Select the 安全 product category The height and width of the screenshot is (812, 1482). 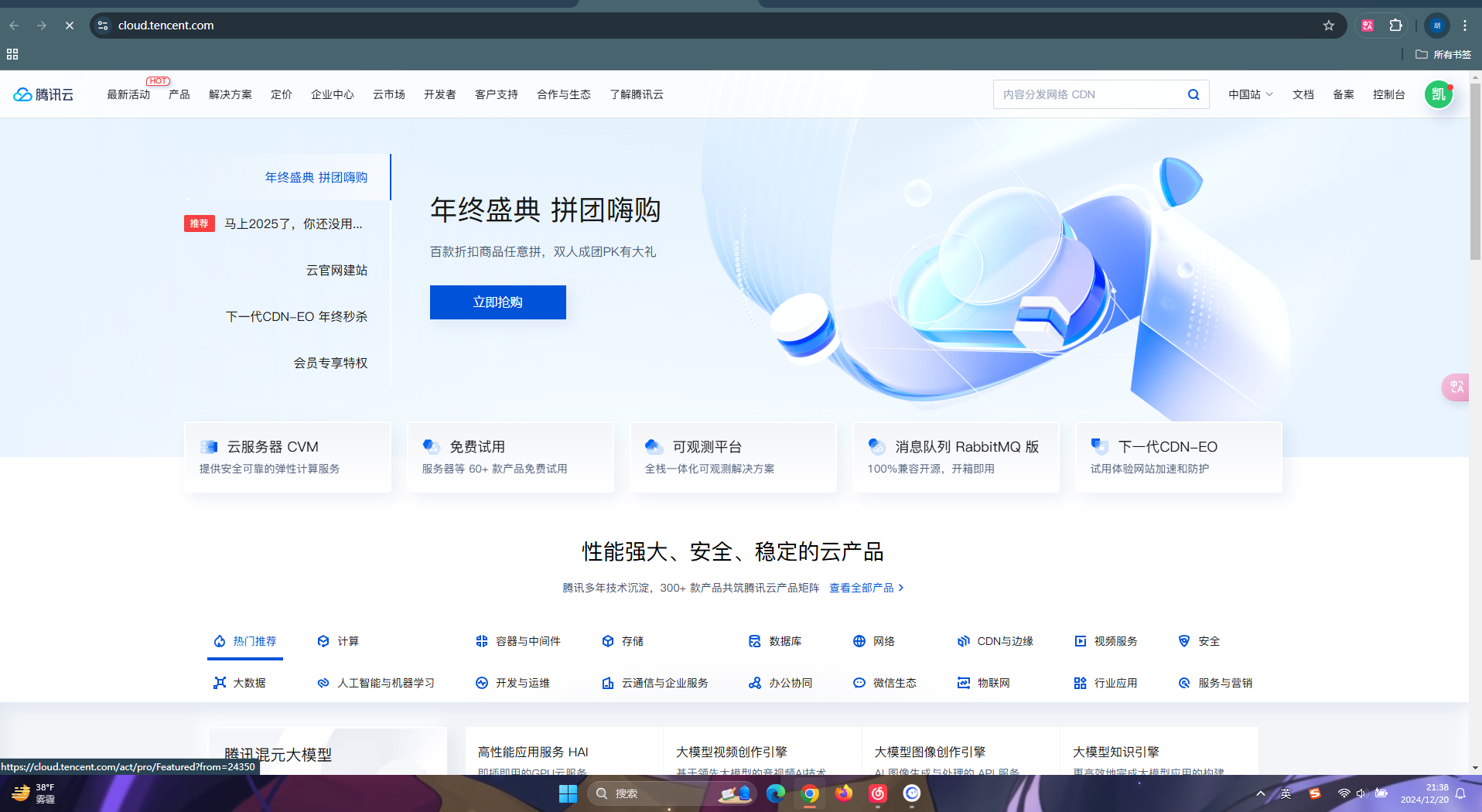pos(1199,641)
